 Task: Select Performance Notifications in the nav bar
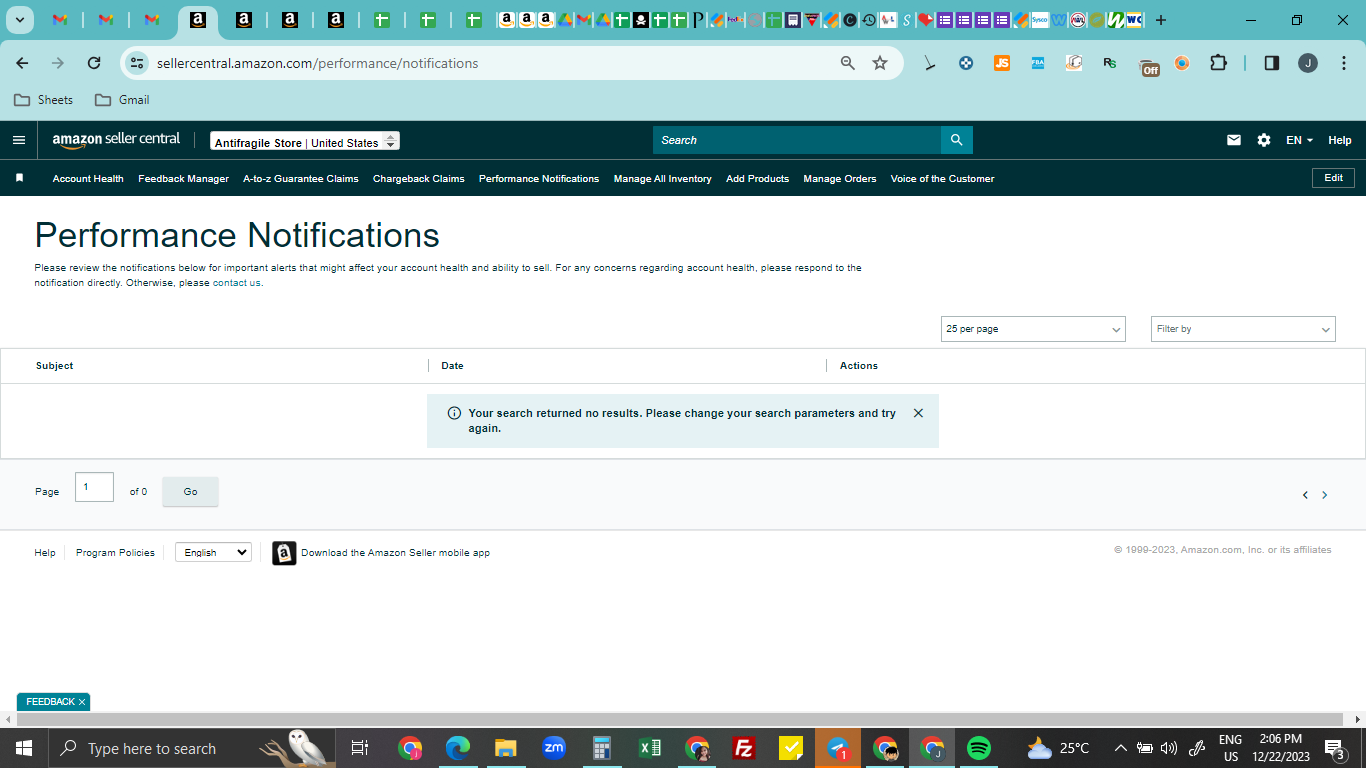(x=539, y=179)
